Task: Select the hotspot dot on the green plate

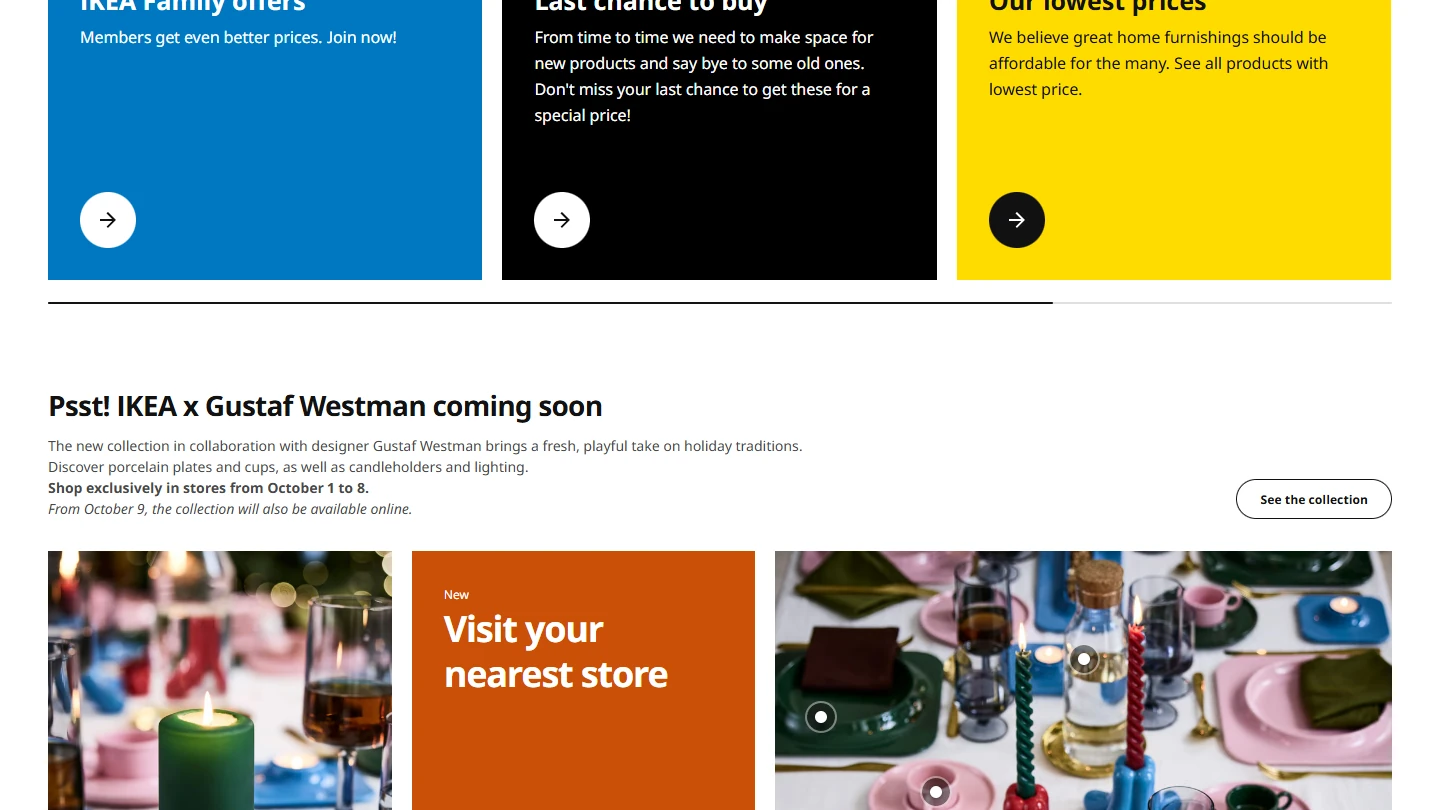Action: pyautogui.click(x=821, y=716)
